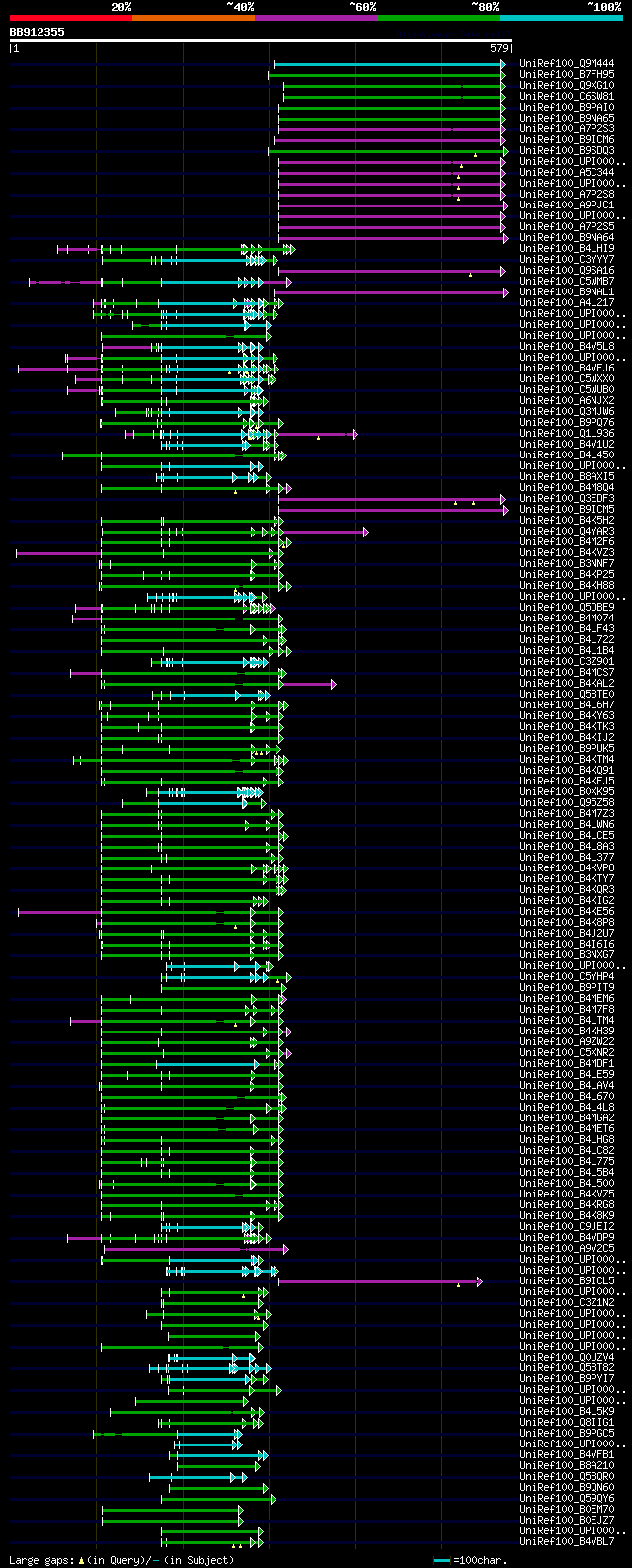Select label UniRef100_Q8IIG1
Image resolution: width=632 pixels, height=1568 pixels.
coord(568,1423)
